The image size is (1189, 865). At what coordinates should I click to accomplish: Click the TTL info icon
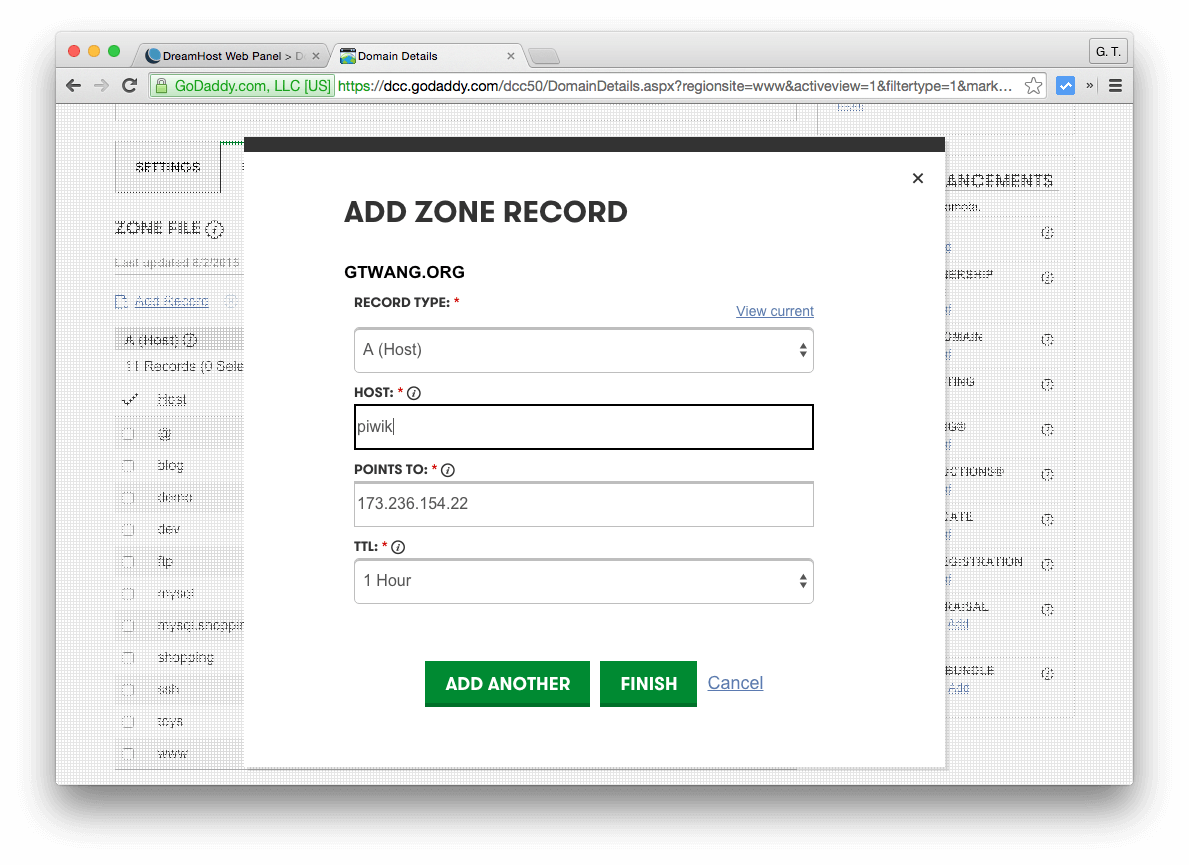398,547
